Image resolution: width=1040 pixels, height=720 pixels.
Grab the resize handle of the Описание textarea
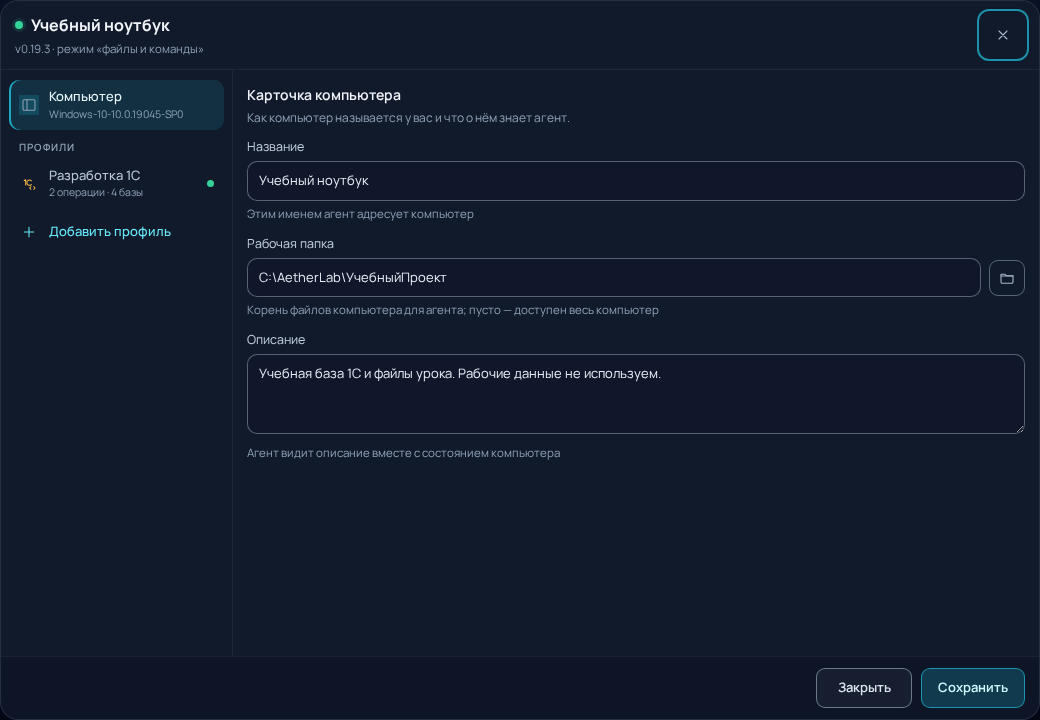click(x=1019, y=428)
